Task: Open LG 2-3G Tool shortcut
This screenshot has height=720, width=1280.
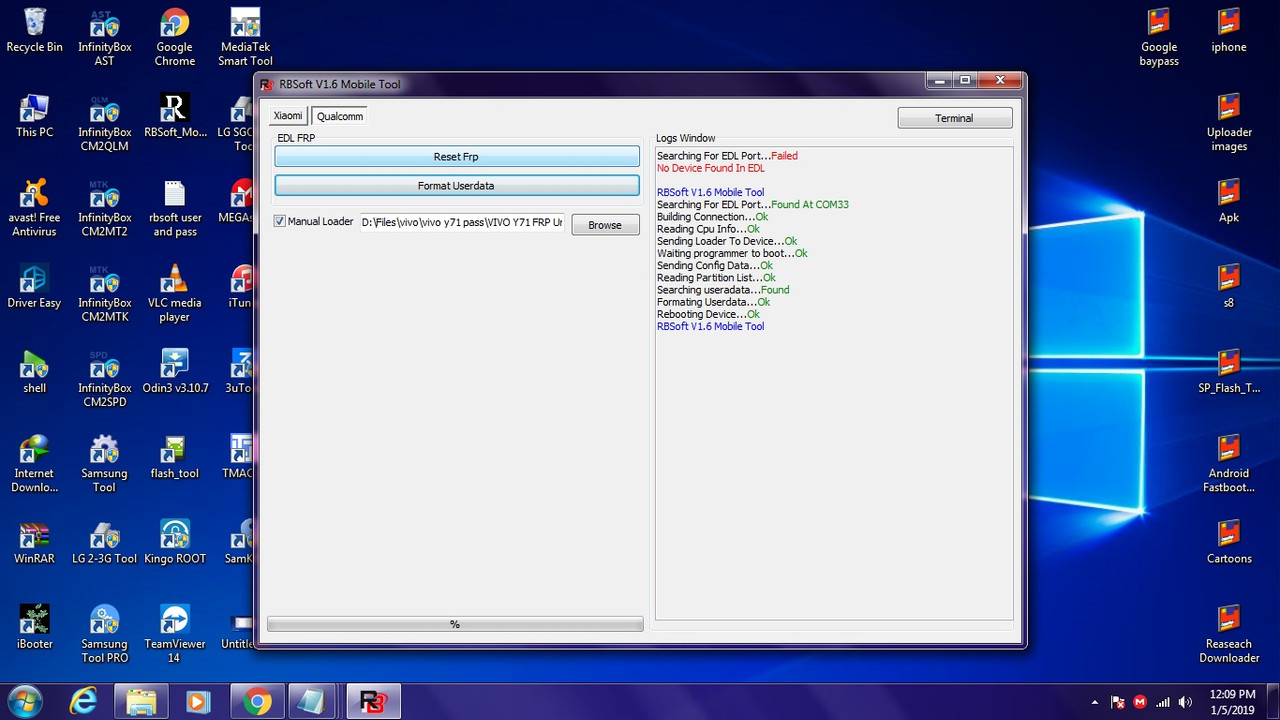Action: pos(104,543)
